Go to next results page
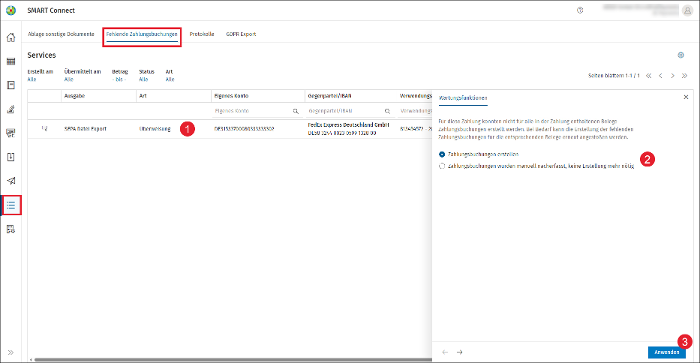This screenshot has height=363, width=700. pos(672,76)
